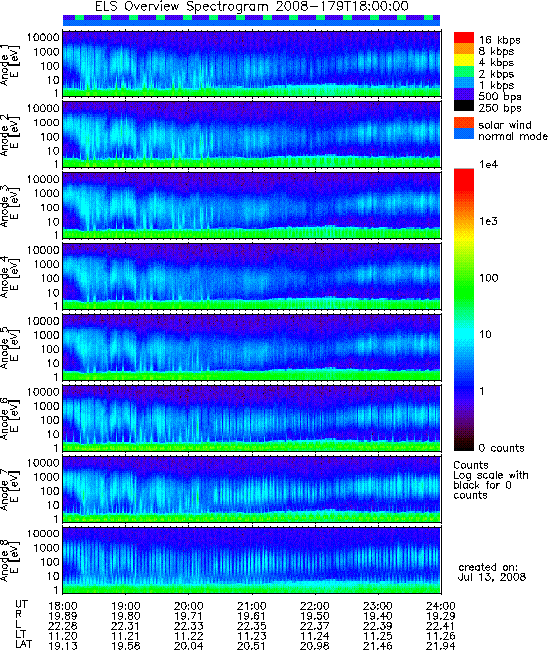Click the Anode 7 spectrogram panel
Screen dimensions: 548x650
click(252, 489)
